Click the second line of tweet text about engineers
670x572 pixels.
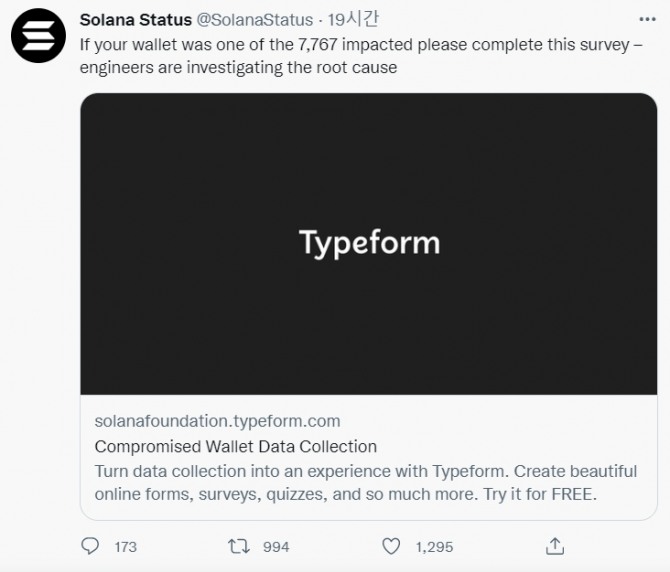pos(238,67)
